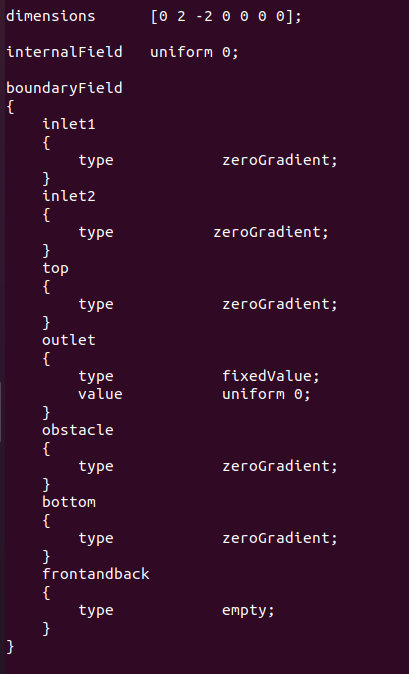Click the obstacle patch name
The image size is (409, 674).
[x=78, y=430]
